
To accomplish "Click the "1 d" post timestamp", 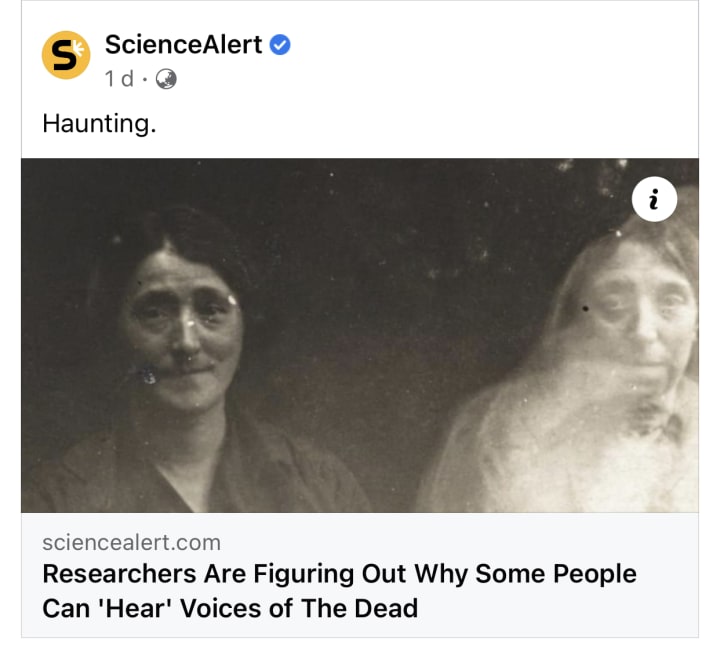I will pos(119,79).
